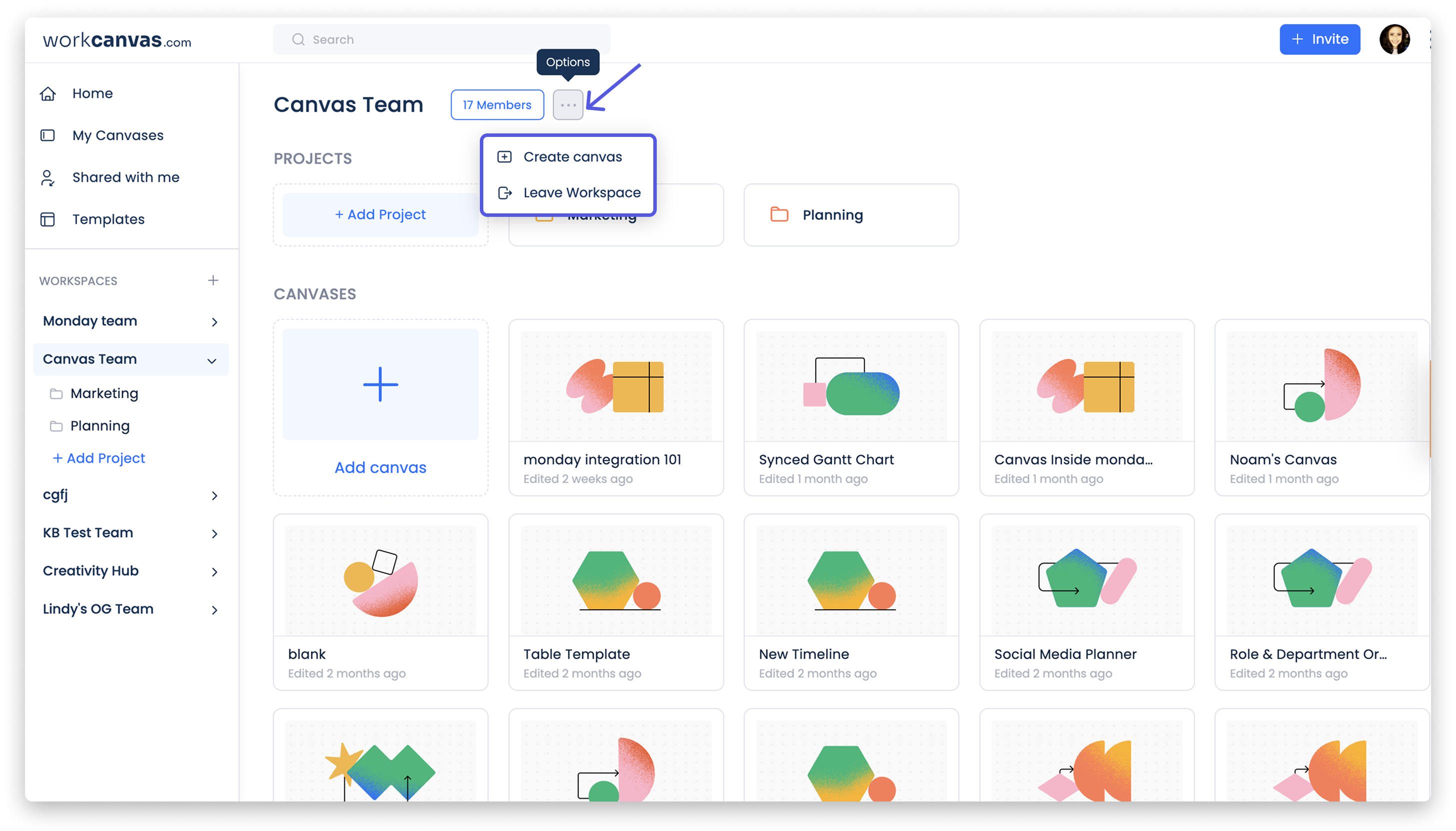Click the Planning folder icon in sidebar
Image resolution: width=1456 pixels, height=831 pixels.
pyautogui.click(x=56, y=426)
